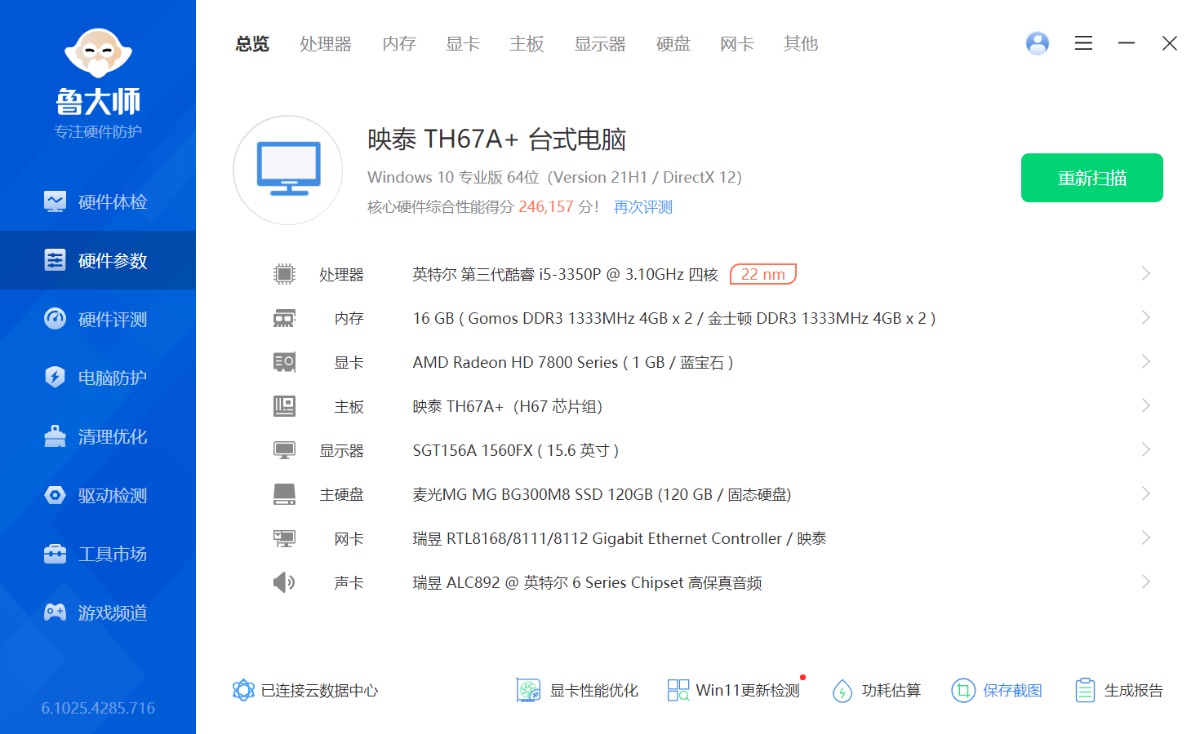Screen dimensions: 1200x734
Task: Click the 网卡 network adapter icon
Action: click(x=284, y=538)
